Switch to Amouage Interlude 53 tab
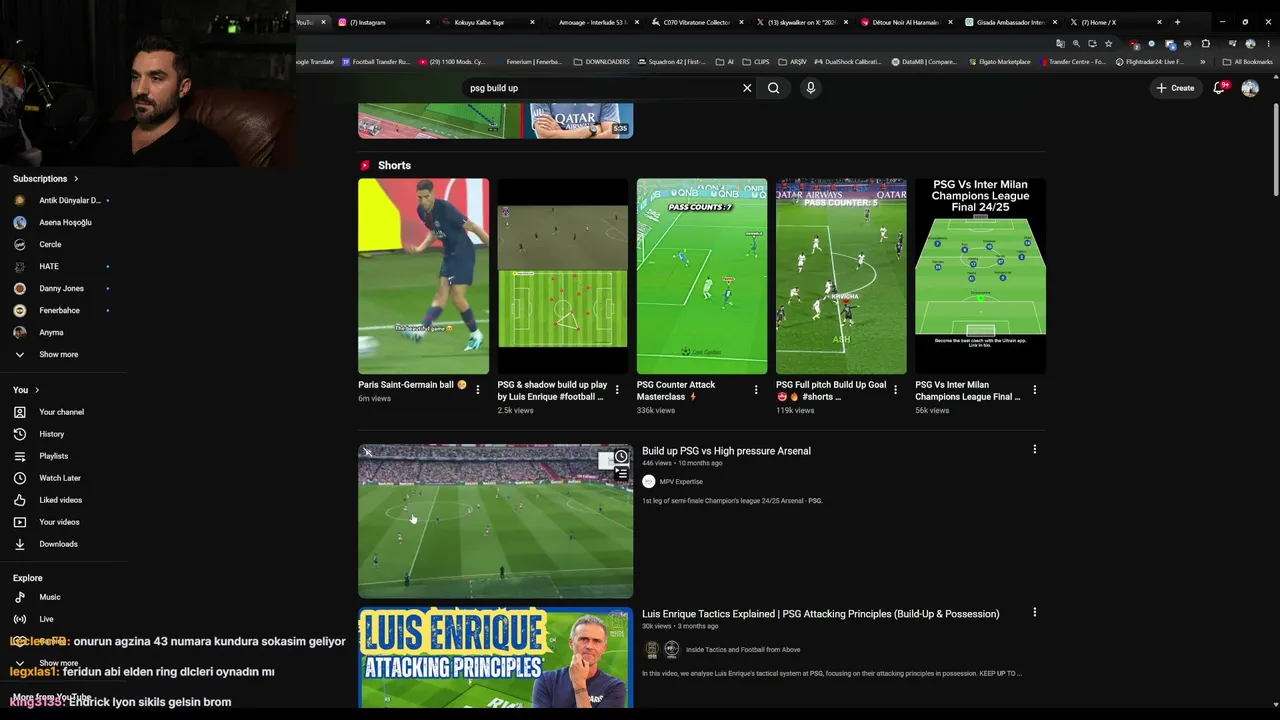The image size is (1280, 720). [595, 22]
